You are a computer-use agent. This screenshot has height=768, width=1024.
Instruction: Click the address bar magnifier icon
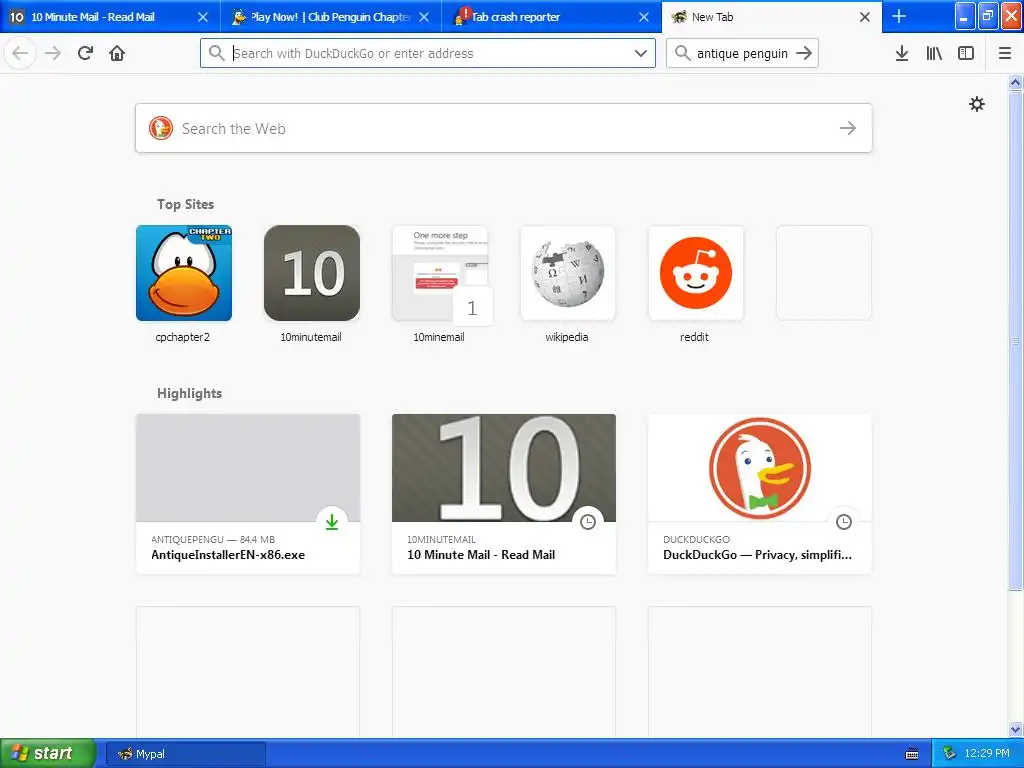pos(216,53)
